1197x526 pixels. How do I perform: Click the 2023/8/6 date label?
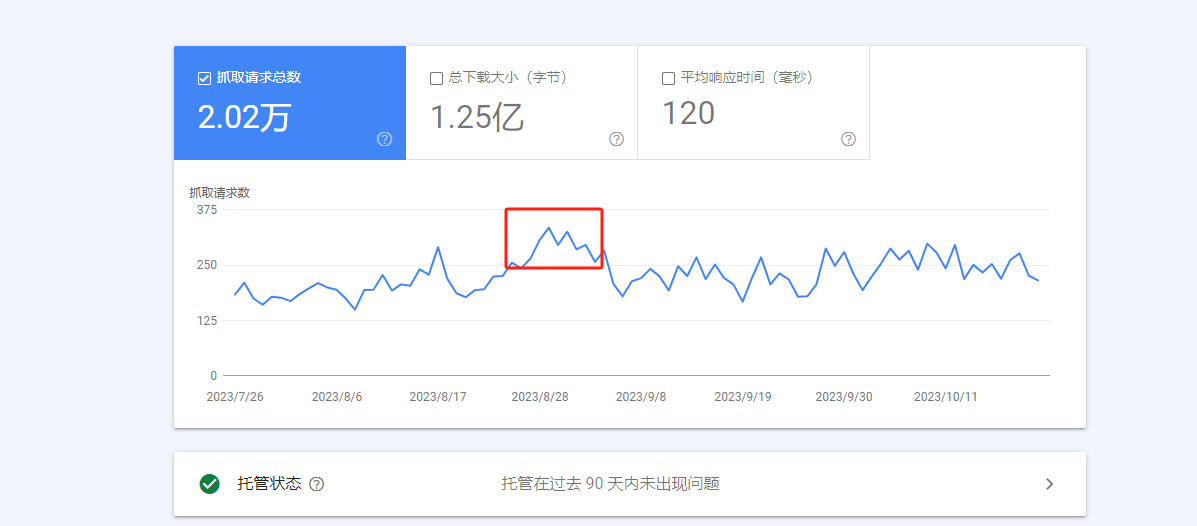coord(337,397)
